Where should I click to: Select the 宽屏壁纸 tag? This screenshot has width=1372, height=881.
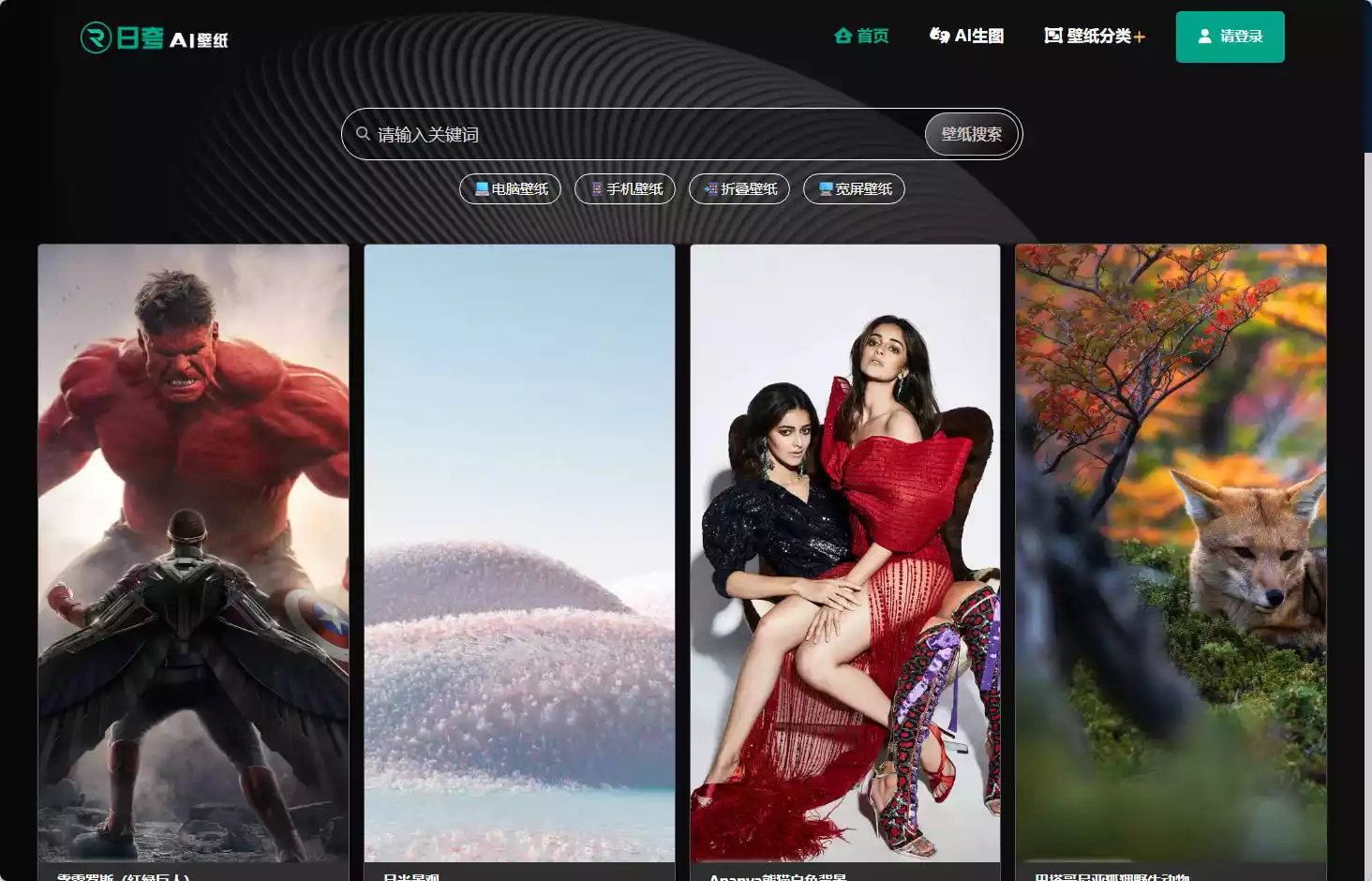(854, 188)
